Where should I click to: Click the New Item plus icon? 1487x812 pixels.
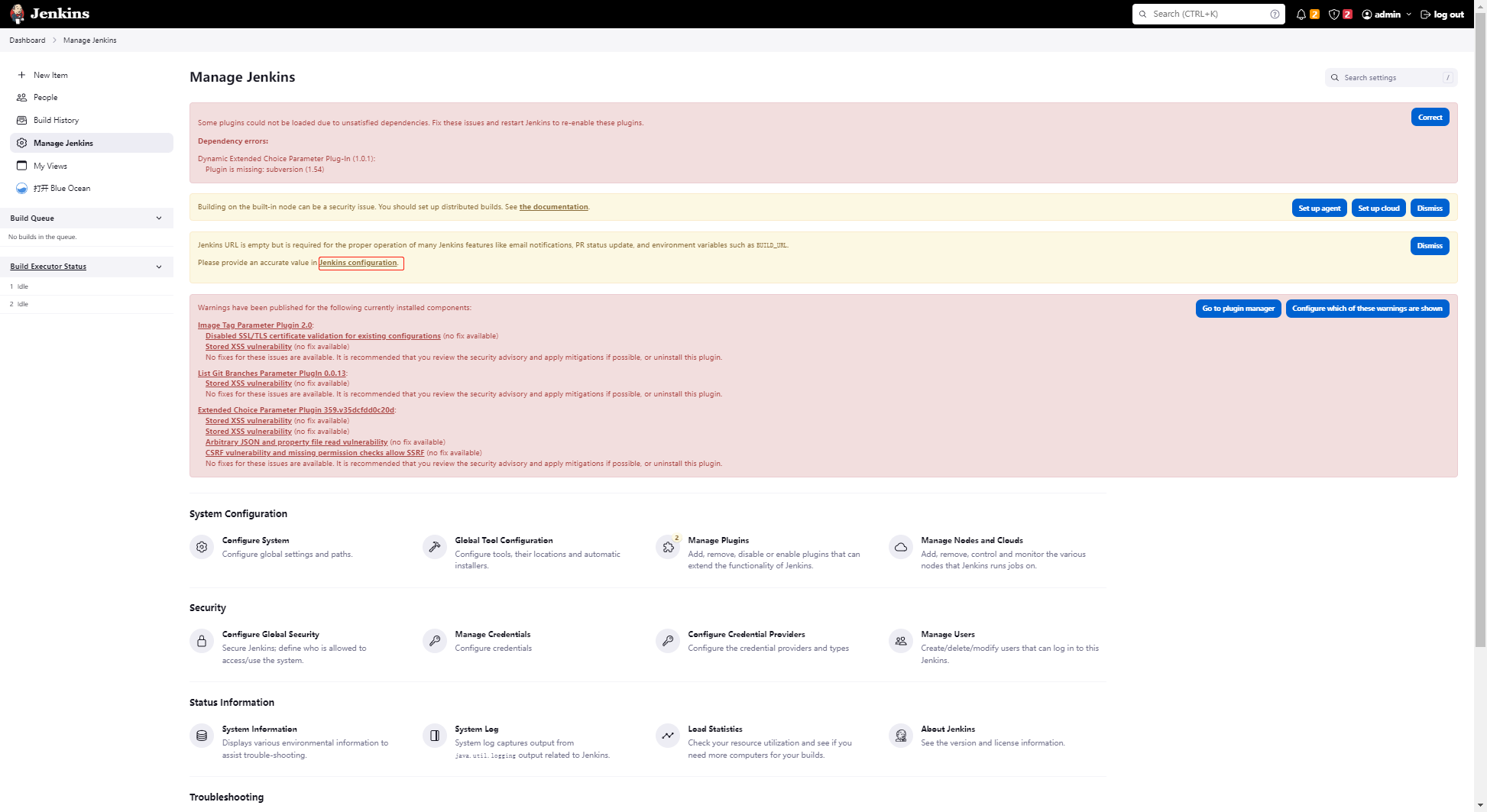tap(21, 75)
